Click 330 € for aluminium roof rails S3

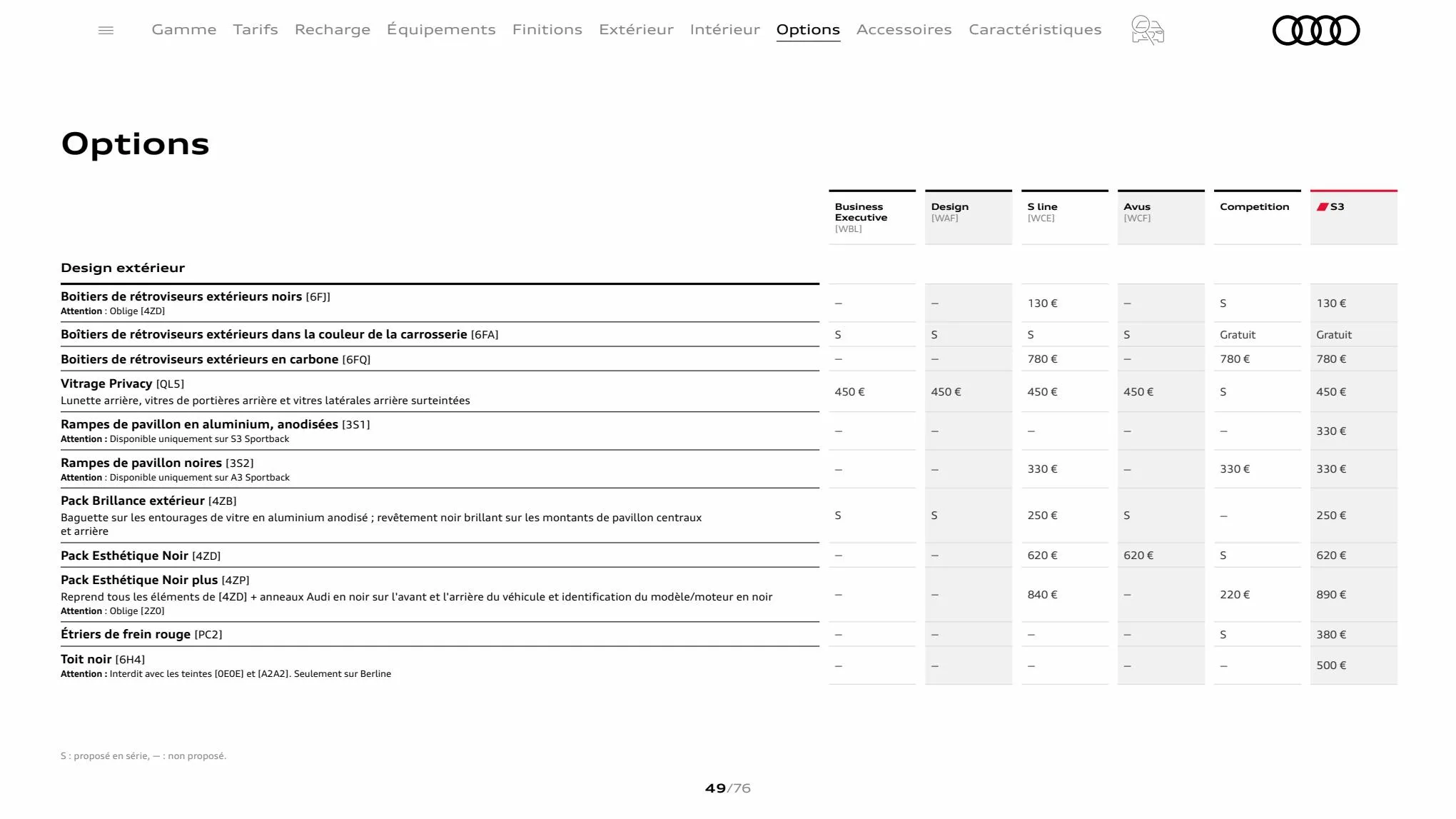1331,431
